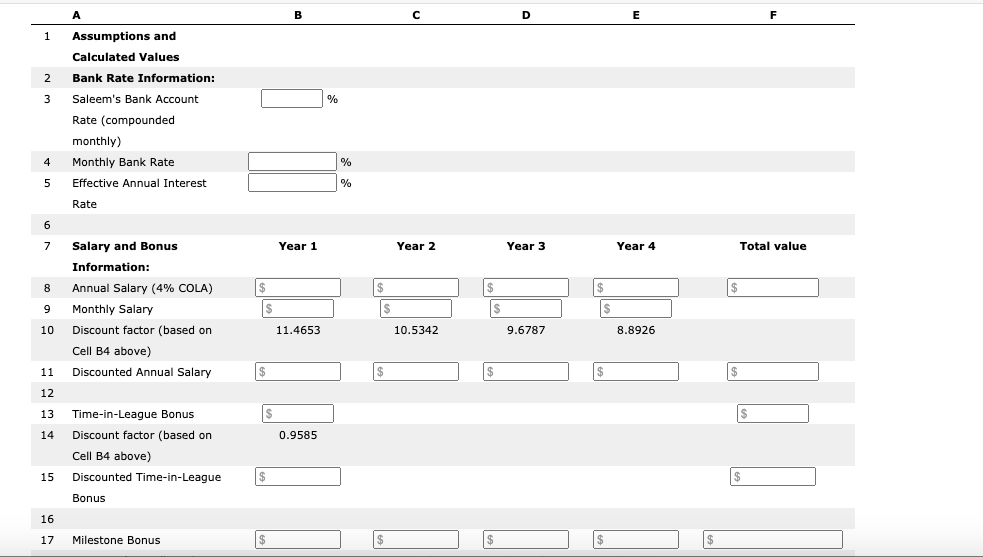Select Discounted Annual Salary Year 2 field
Screen dimensions: 983x557
pos(416,371)
